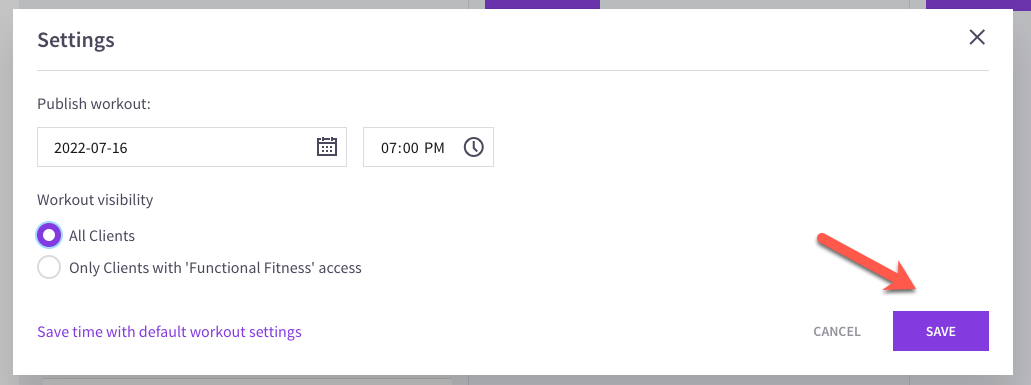Click the 'Publish workout:' label

point(94,104)
